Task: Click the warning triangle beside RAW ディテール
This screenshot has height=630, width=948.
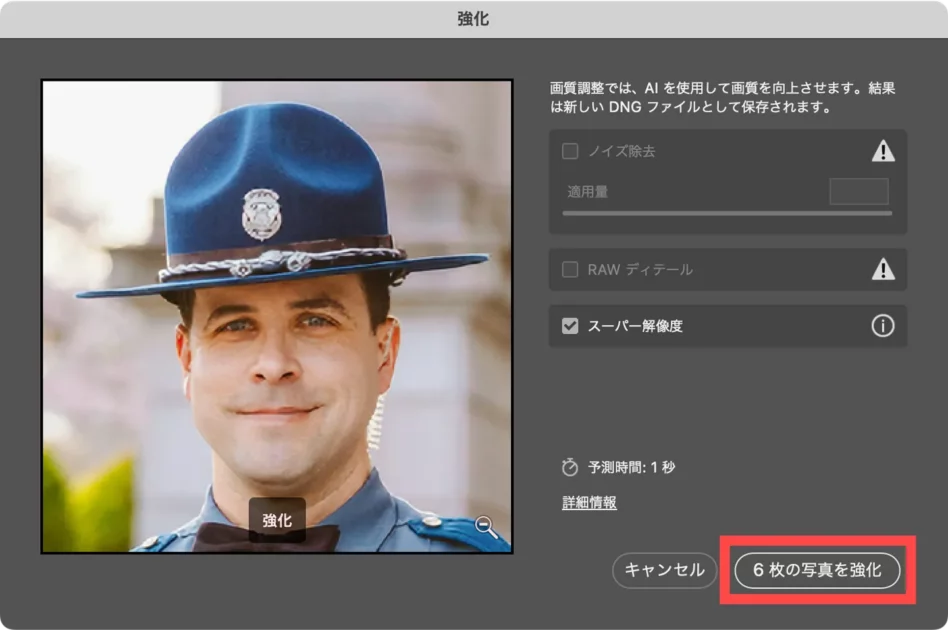Action: tap(882, 269)
